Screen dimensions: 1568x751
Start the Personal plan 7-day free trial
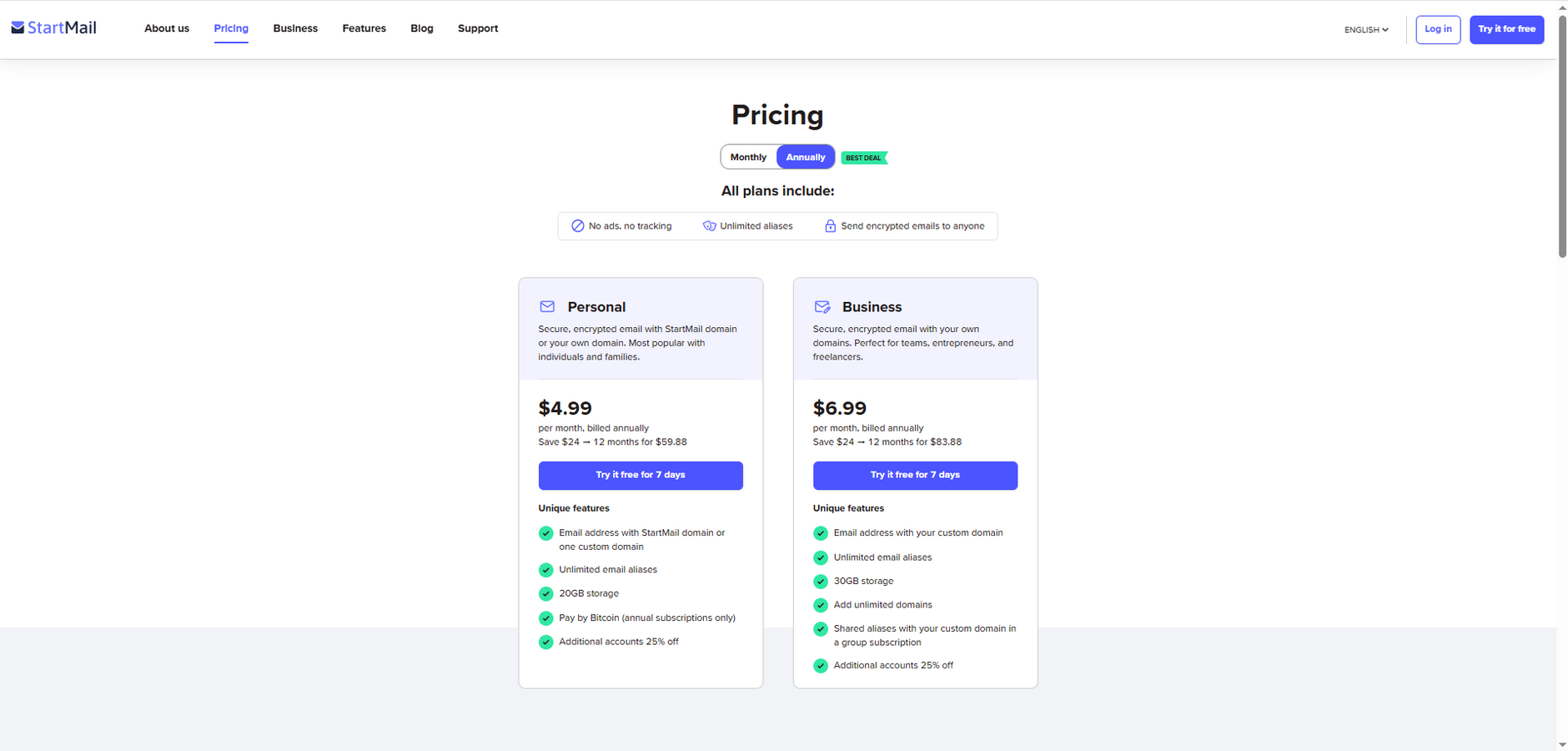point(641,476)
